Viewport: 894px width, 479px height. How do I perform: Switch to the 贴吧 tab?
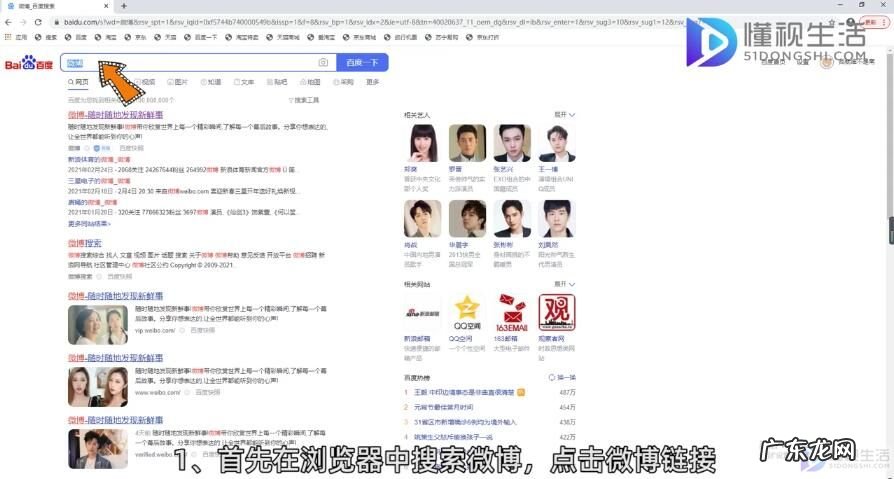(277, 82)
